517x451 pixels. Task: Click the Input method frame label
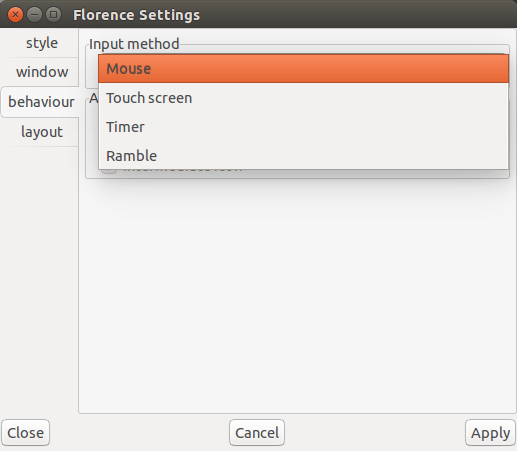tap(134, 44)
